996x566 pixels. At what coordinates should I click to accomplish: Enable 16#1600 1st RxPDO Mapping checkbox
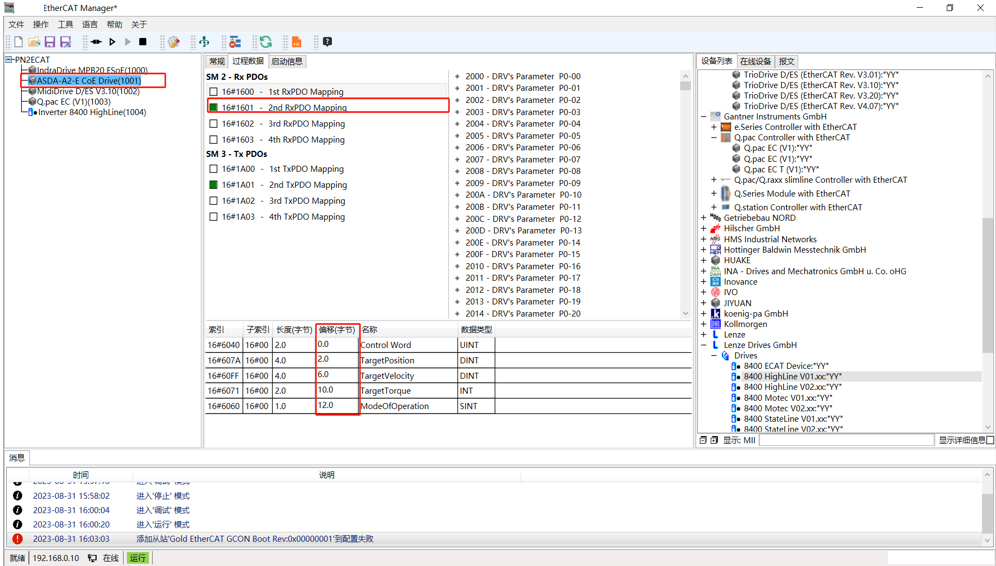pos(213,91)
